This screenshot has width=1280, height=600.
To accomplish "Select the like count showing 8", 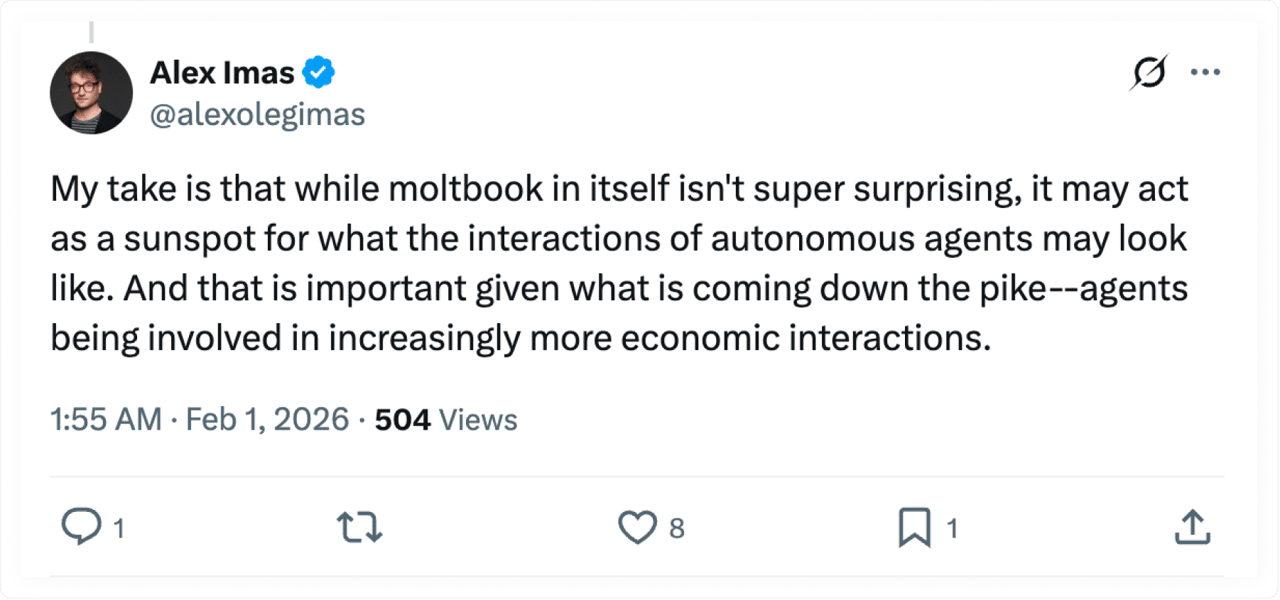I will [x=676, y=530].
